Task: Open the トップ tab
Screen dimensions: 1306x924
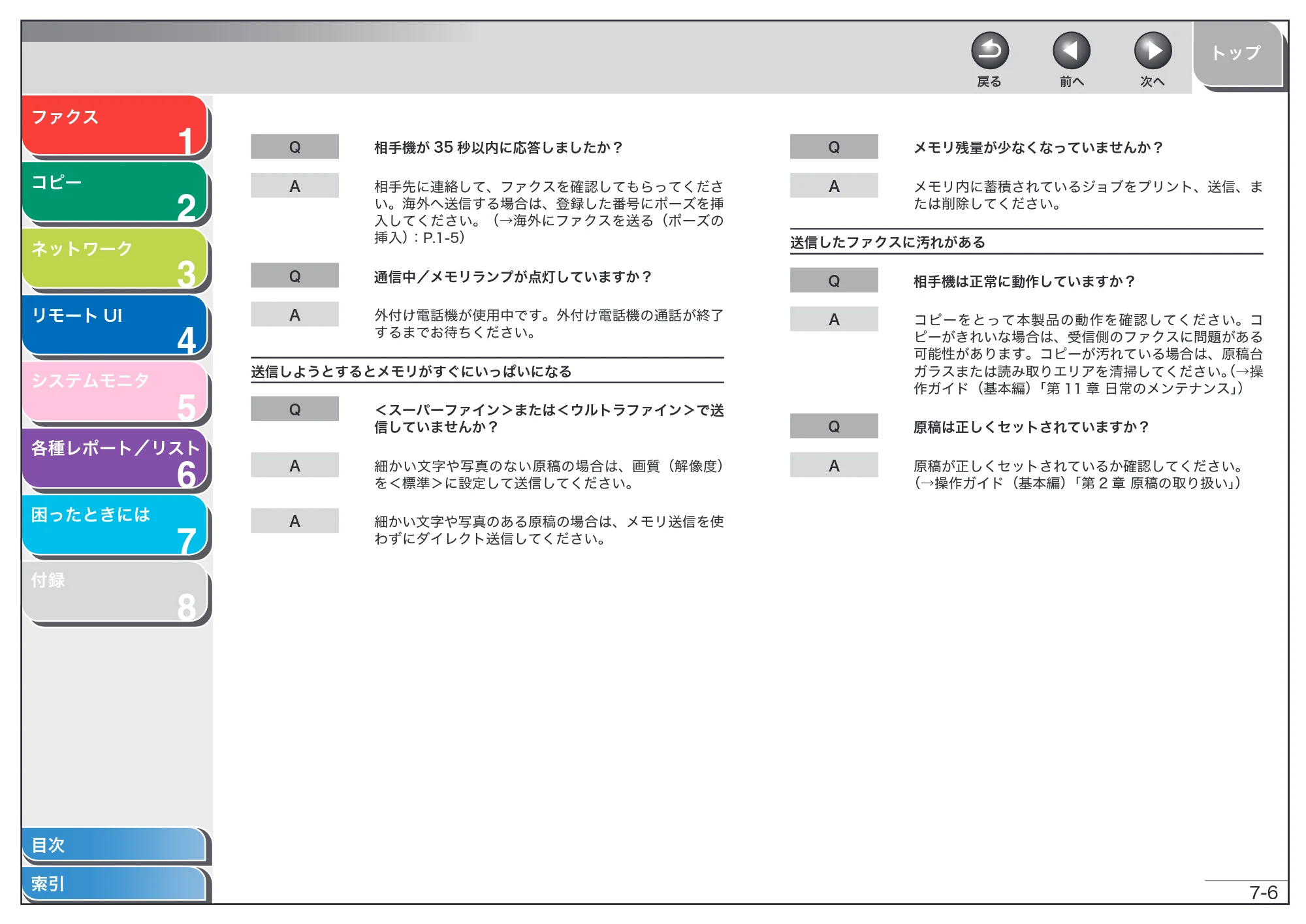Action: pyautogui.click(x=1237, y=54)
